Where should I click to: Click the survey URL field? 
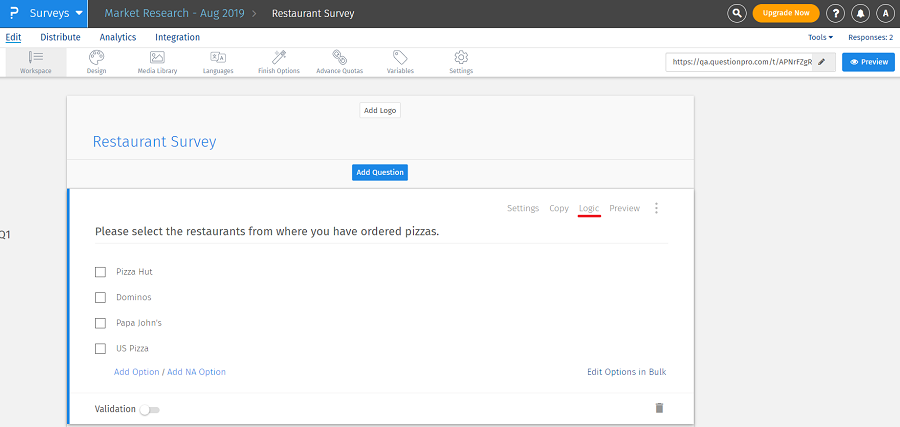tap(741, 62)
